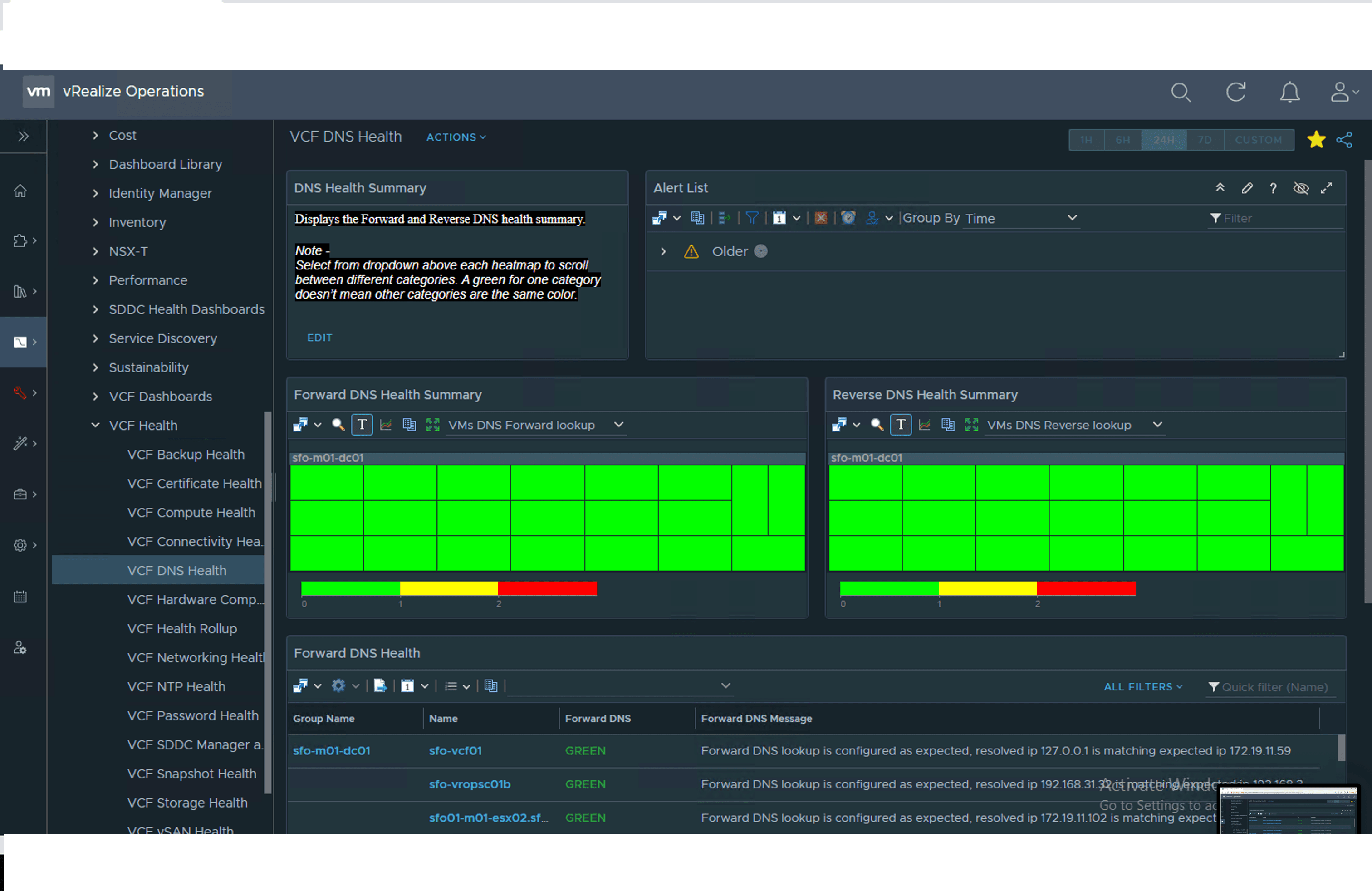The image size is (1372, 891).
Task: Click the share dashboard icon
Action: coord(1344,140)
